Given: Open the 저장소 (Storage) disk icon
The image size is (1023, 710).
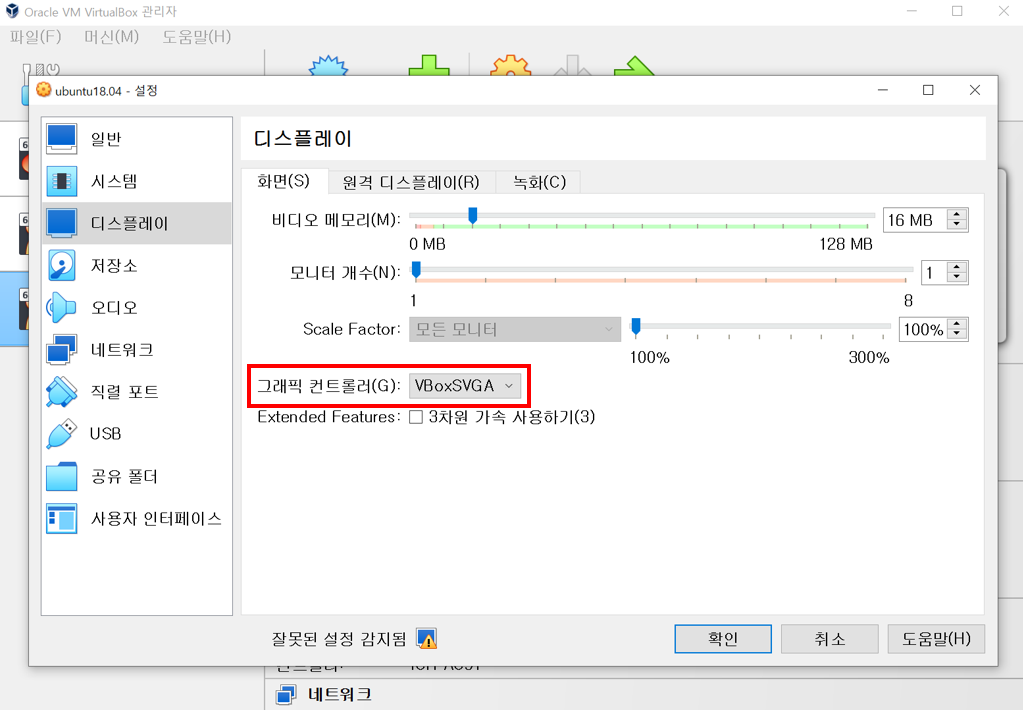Looking at the screenshot, I should [62, 266].
